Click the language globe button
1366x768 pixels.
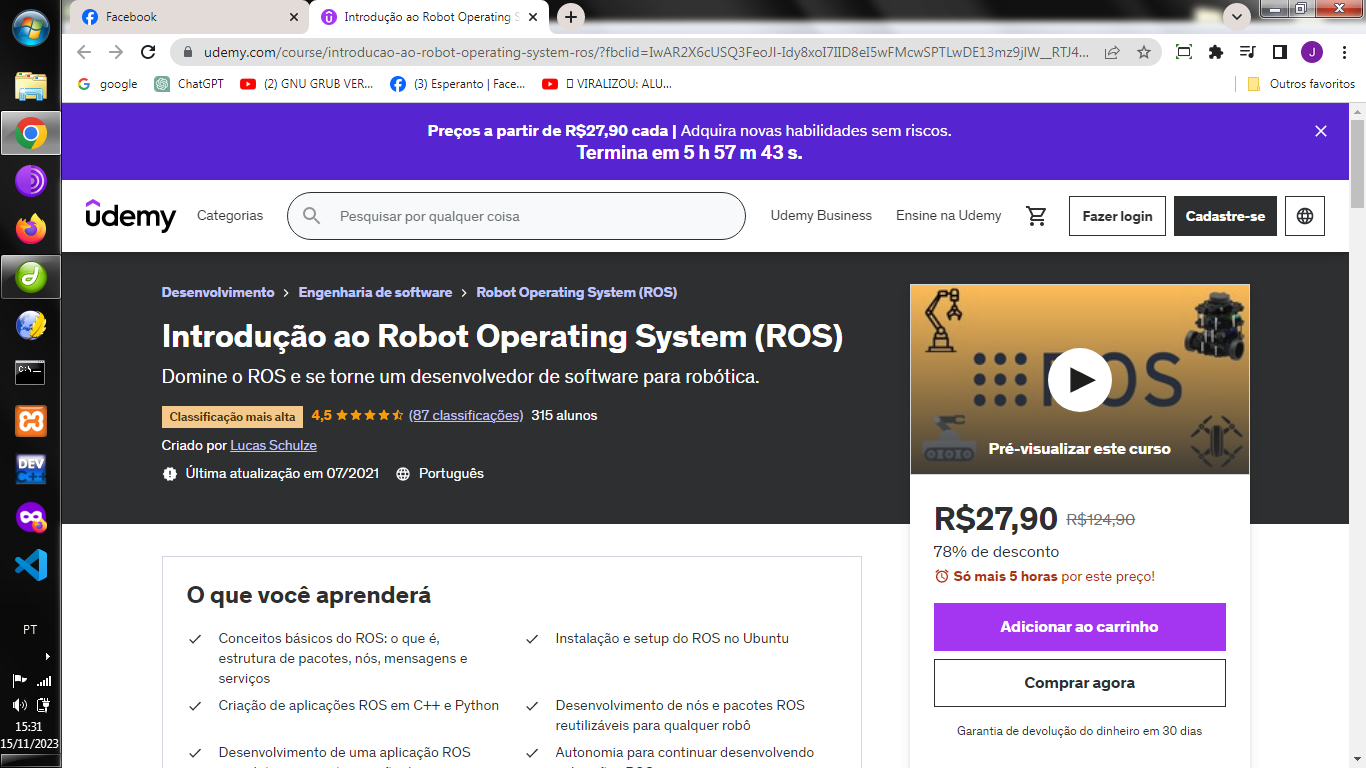tap(1305, 216)
